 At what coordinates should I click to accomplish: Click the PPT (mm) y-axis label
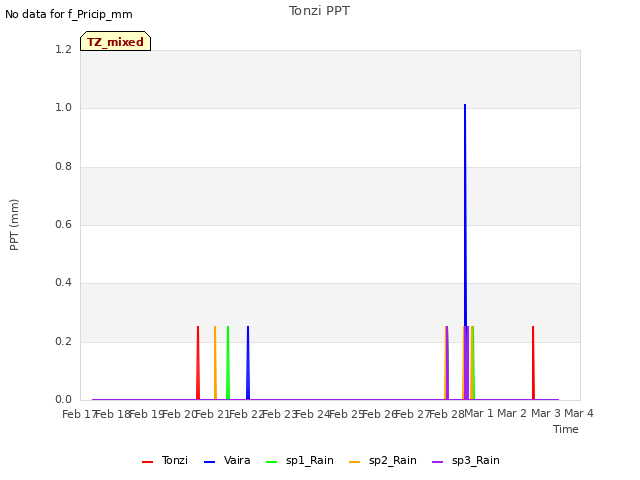[14, 224]
